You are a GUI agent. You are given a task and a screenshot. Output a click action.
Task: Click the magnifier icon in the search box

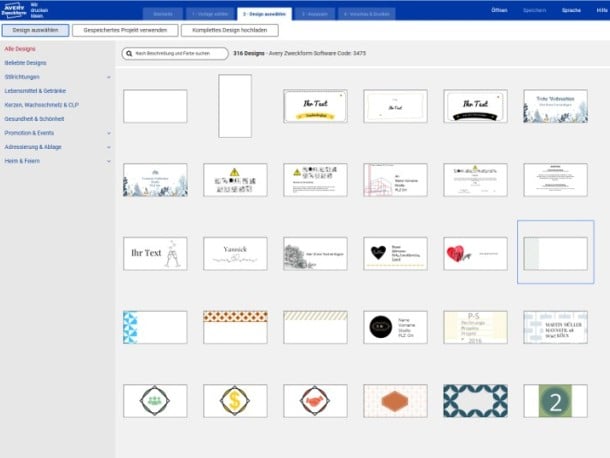pos(129,54)
